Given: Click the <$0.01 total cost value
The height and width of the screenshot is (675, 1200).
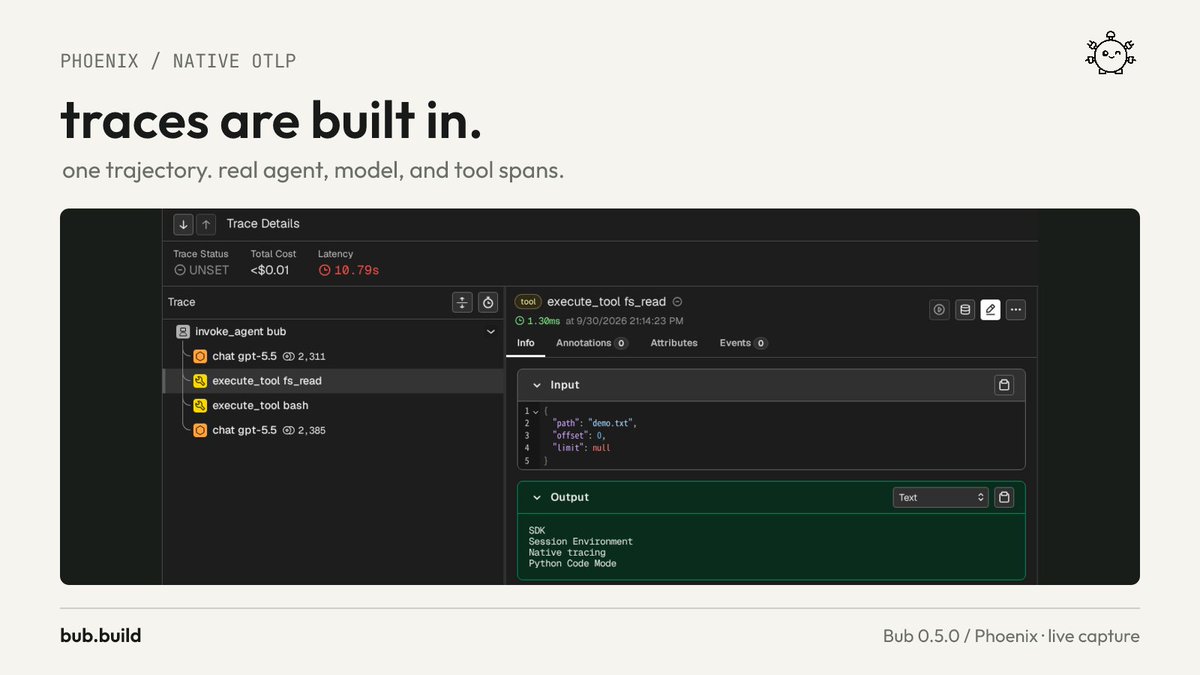Looking at the screenshot, I should pyautogui.click(x=270, y=270).
